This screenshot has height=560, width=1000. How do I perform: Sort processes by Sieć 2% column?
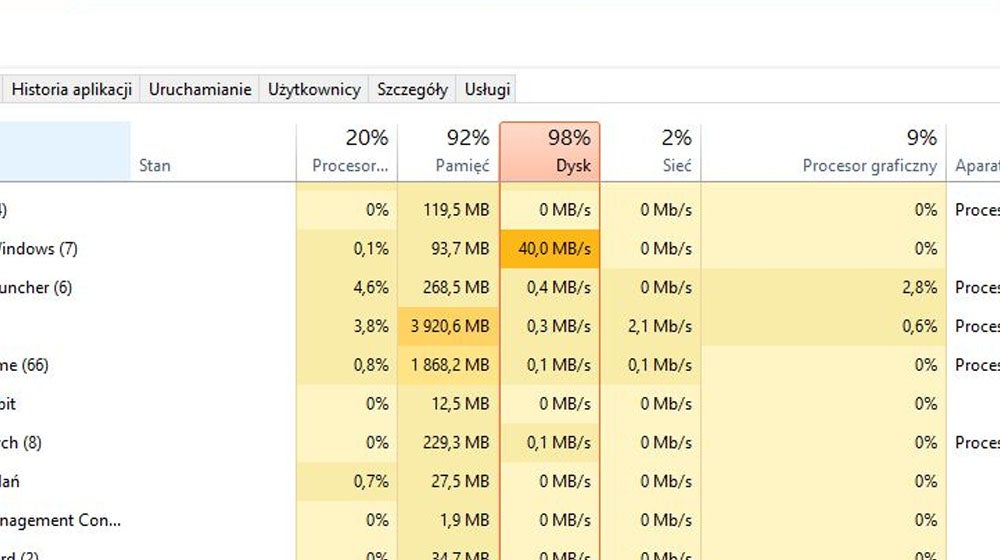pyautogui.click(x=651, y=152)
